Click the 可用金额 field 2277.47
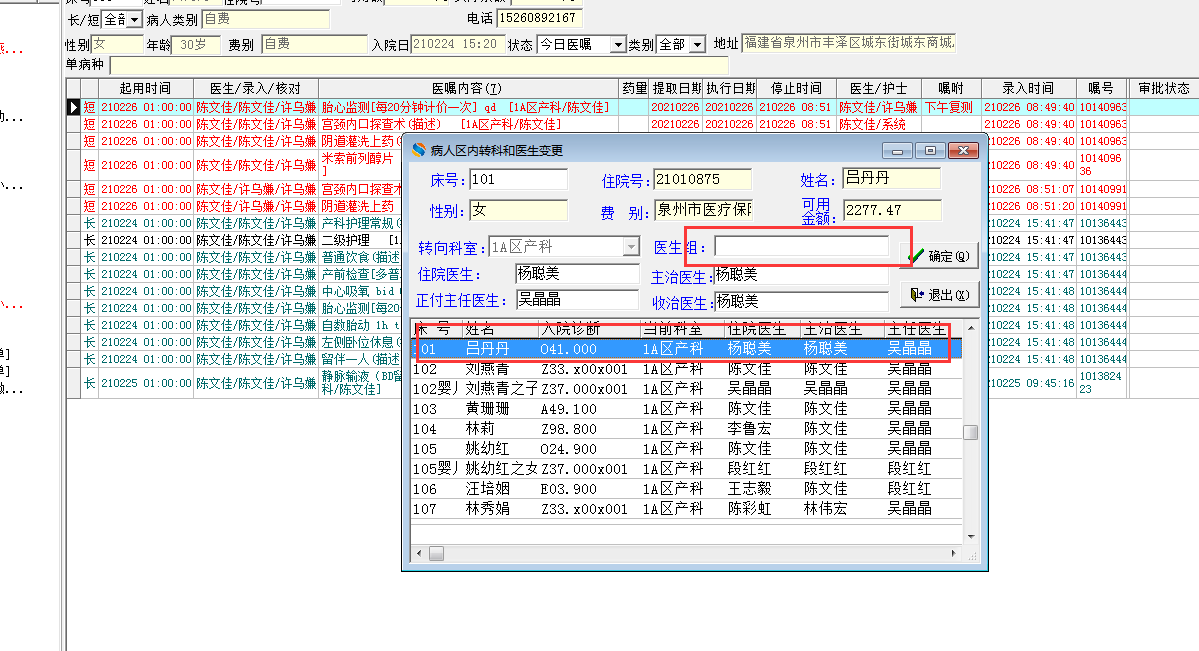The width and height of the screenshot is (1199, 651). click(892, 210)
